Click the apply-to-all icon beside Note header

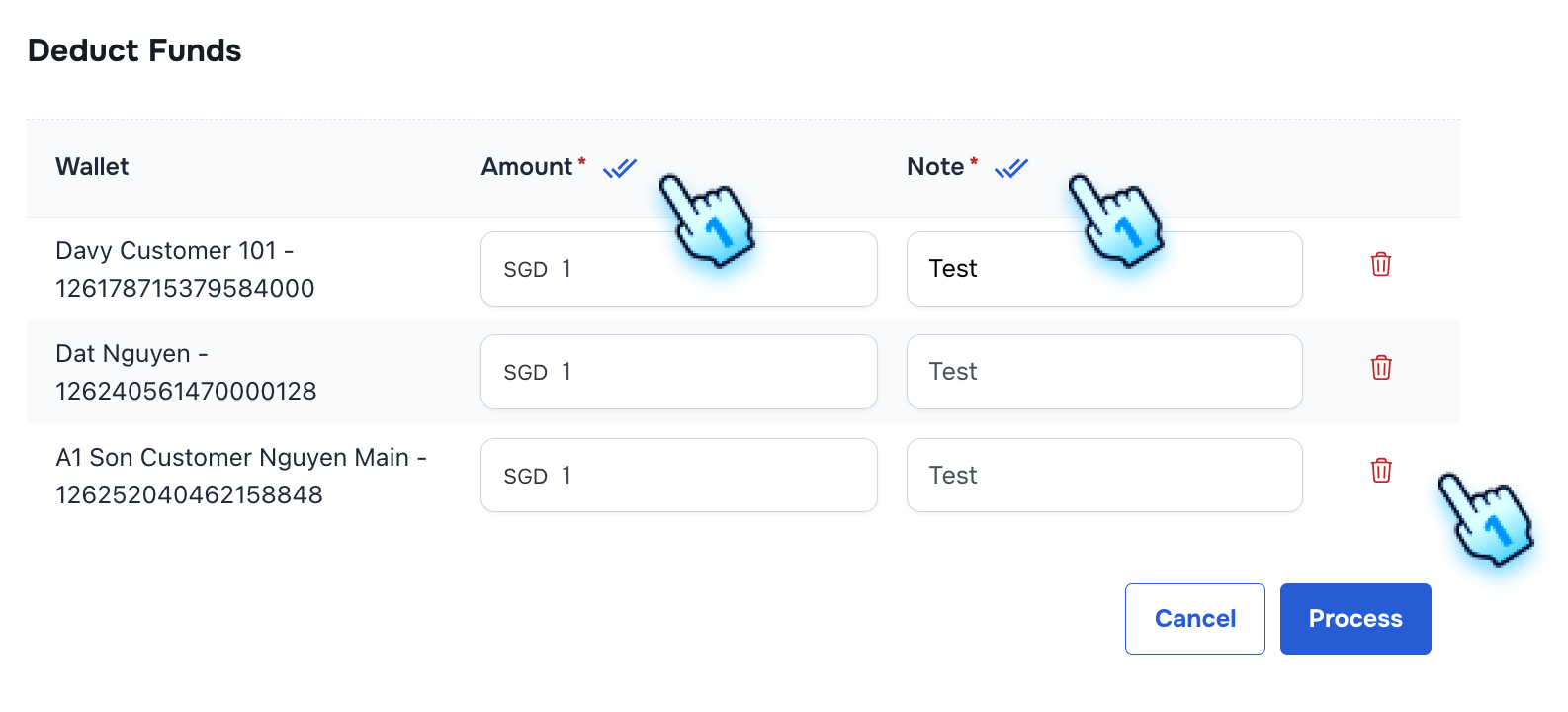click(1010, 168)
